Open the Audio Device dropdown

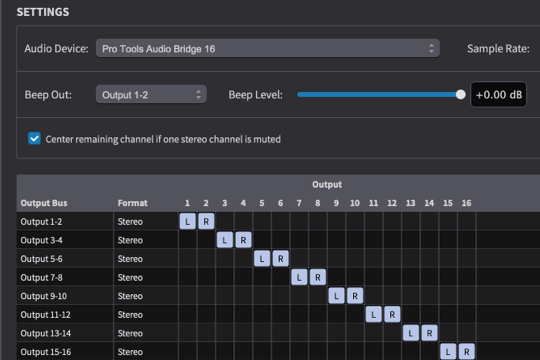(x=268, y=49)
